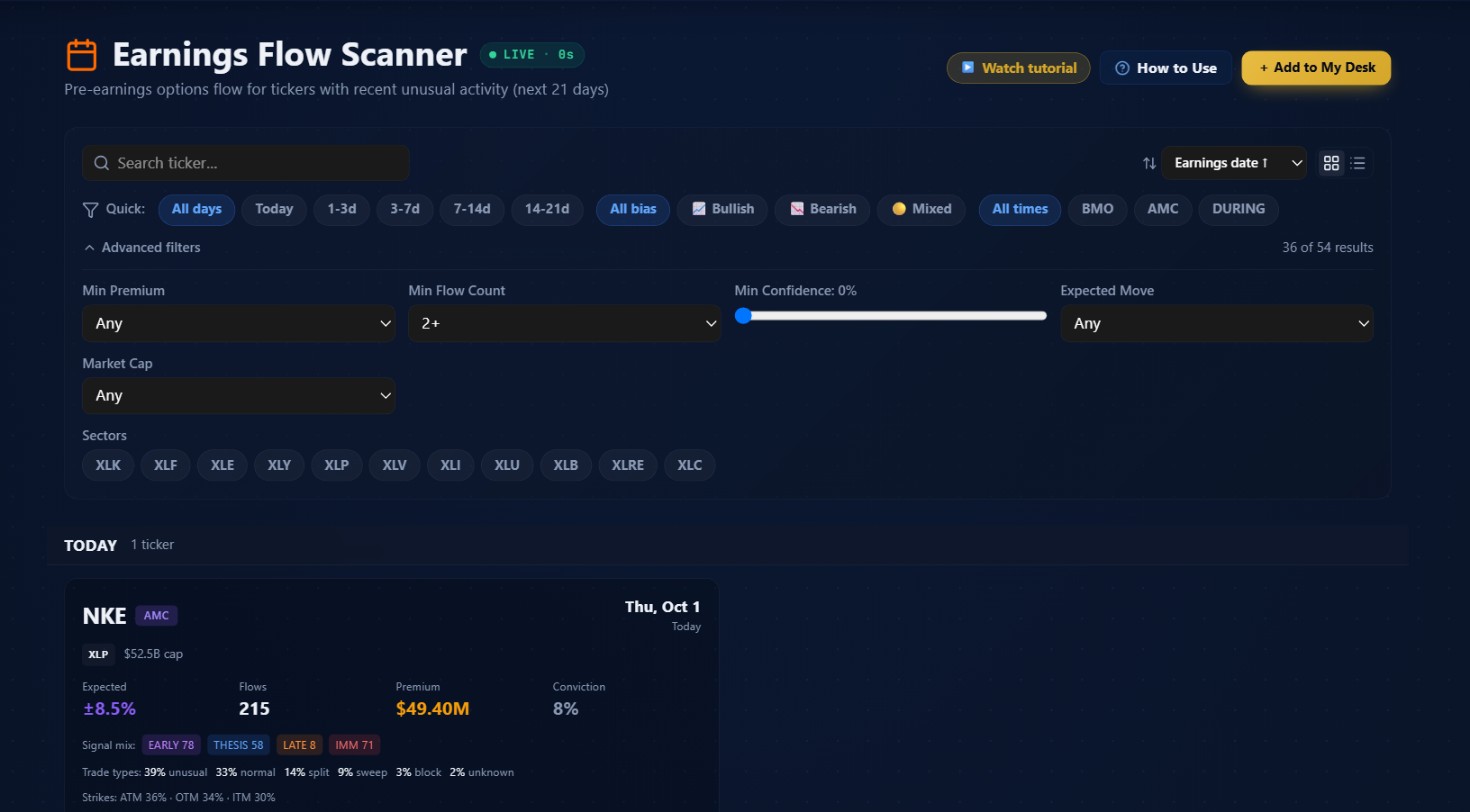Viewport: 1470px width, 812px height.
Task: Toggle the XLV sector chip
Action: [x=394, y=465]
